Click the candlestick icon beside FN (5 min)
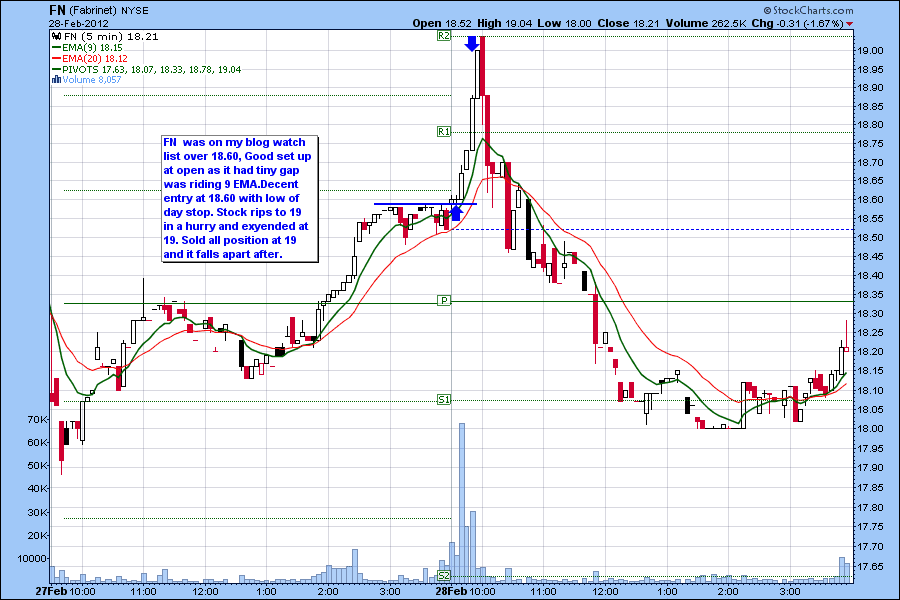Screen dimensions: 900x600 [57, 36]
